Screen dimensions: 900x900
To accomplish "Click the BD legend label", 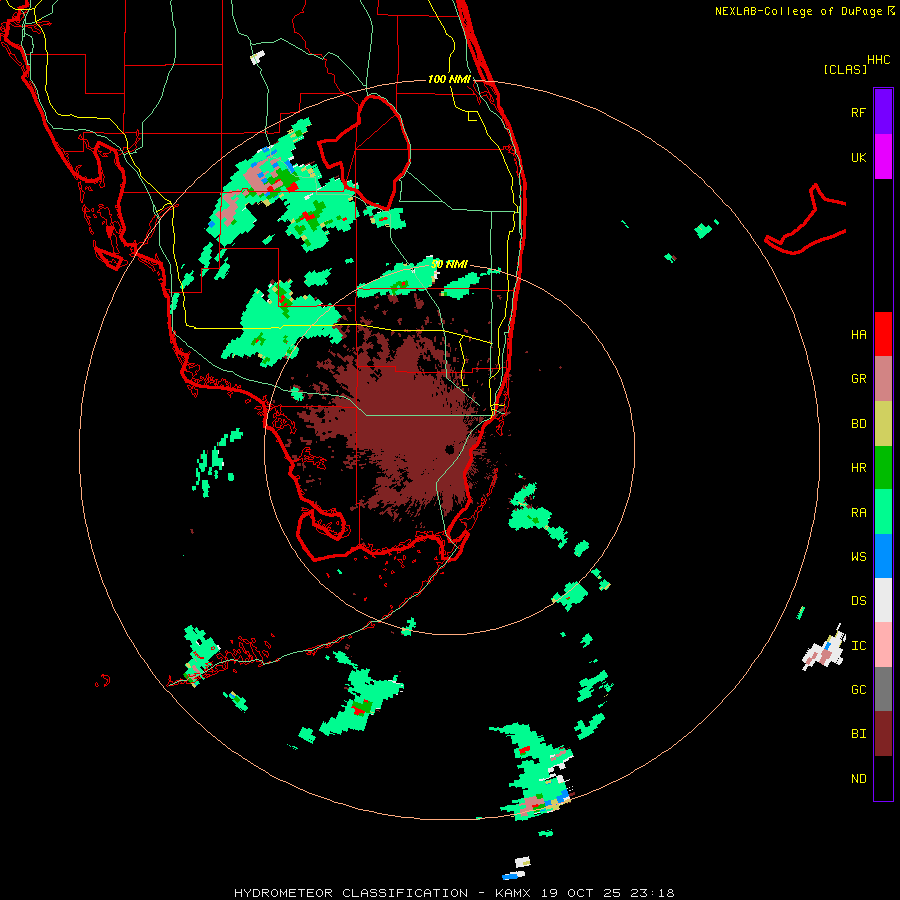I will pos(858,424).
